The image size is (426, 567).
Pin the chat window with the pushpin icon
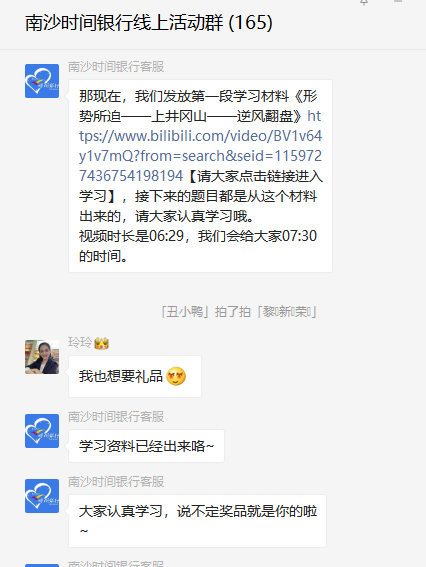364,2
